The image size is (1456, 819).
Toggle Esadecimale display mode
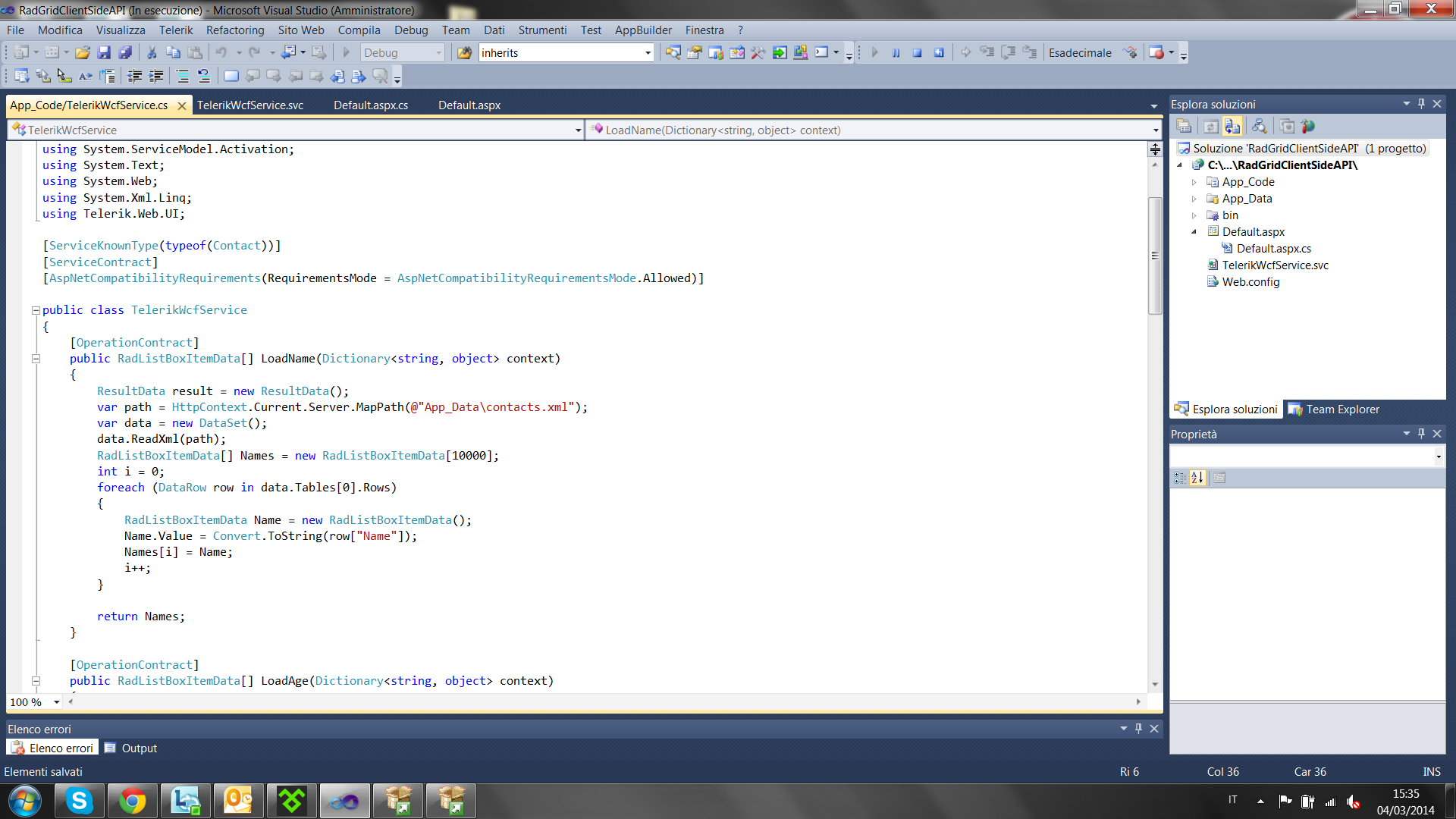click(1080, 52)
